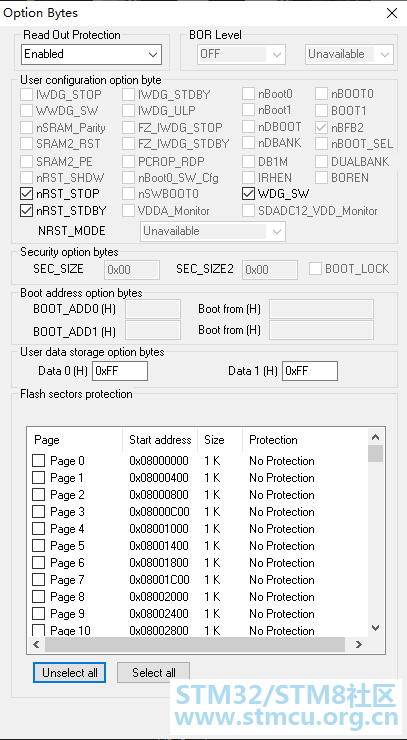Enable protection for Page 9

click(38, 614)
